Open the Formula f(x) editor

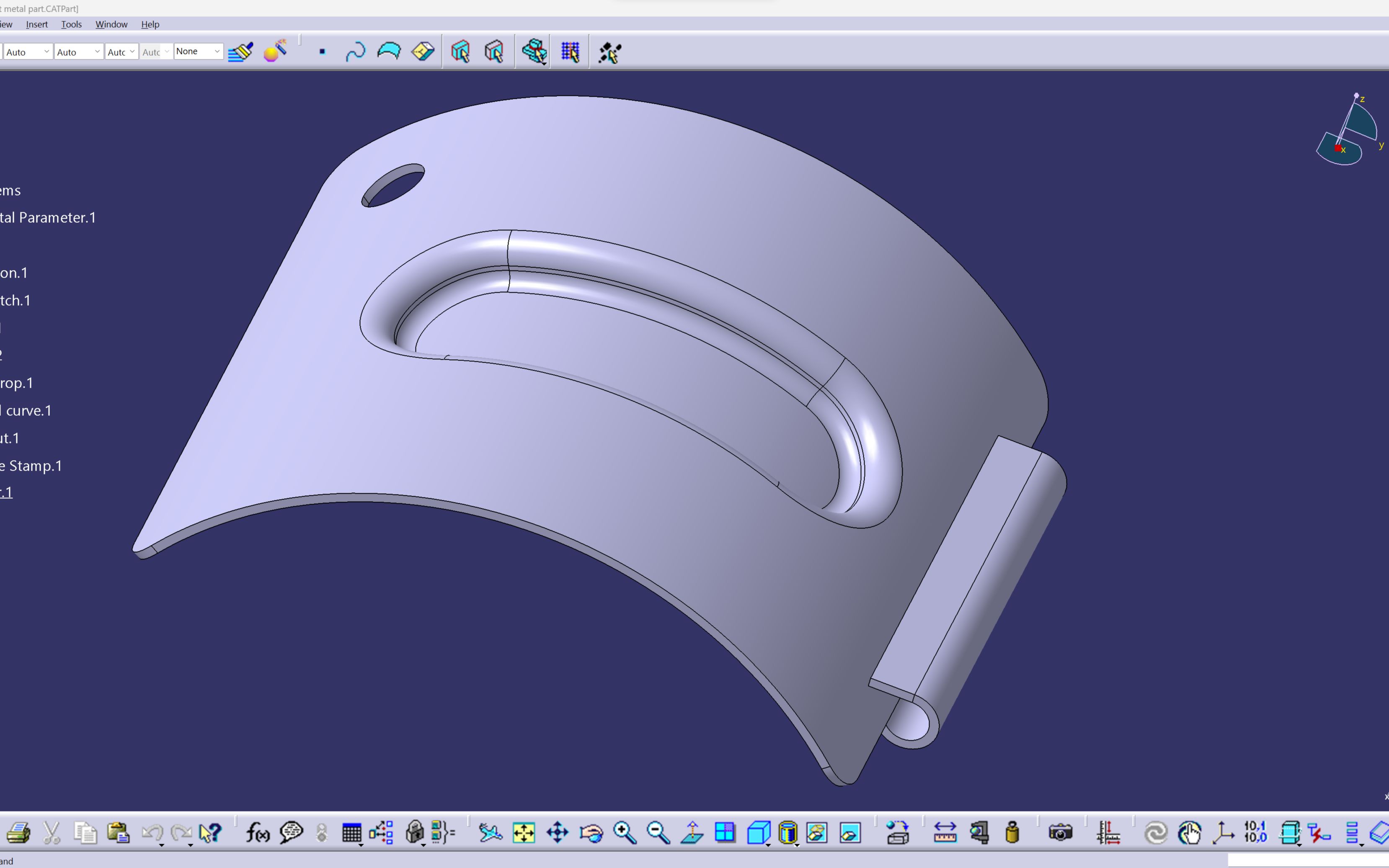pos(258,832)
